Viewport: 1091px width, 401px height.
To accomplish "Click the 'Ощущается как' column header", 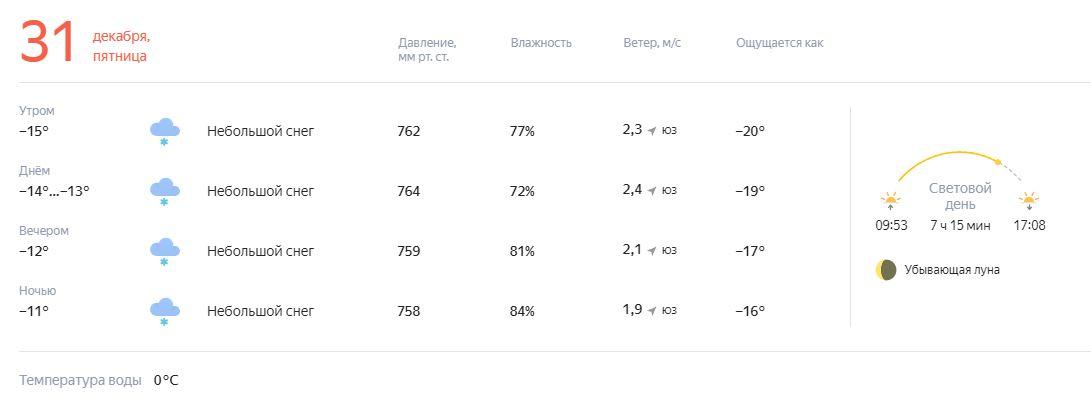I will pyautogui.click(x=780, y=43).
